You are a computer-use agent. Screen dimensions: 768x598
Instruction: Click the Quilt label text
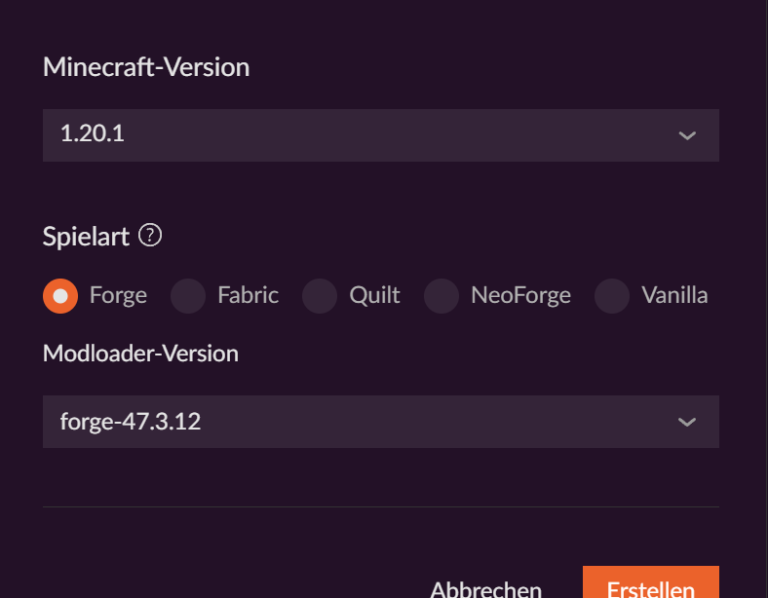pos(375,295)
